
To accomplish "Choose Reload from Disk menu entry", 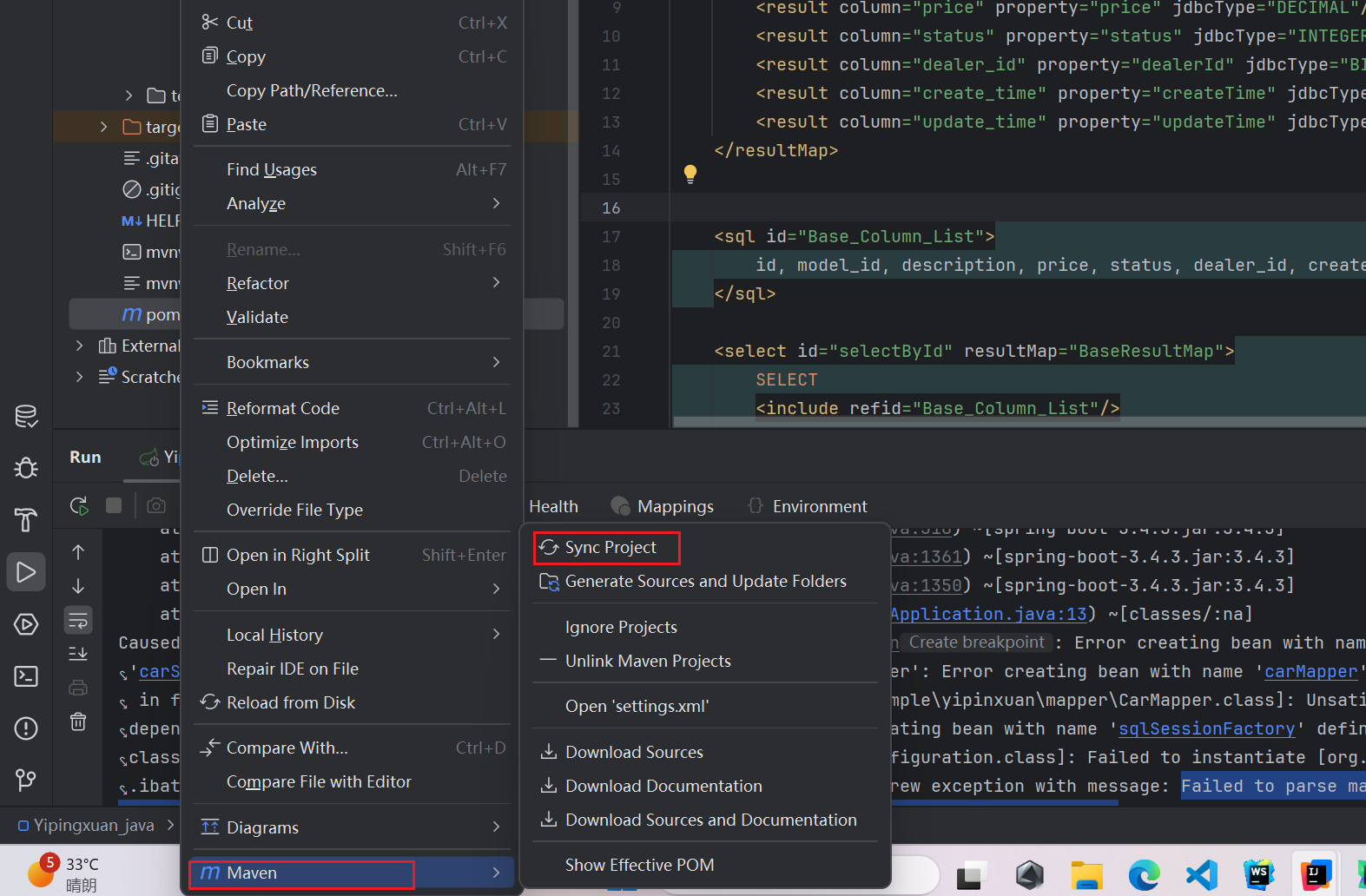I will tap(290, 702).
